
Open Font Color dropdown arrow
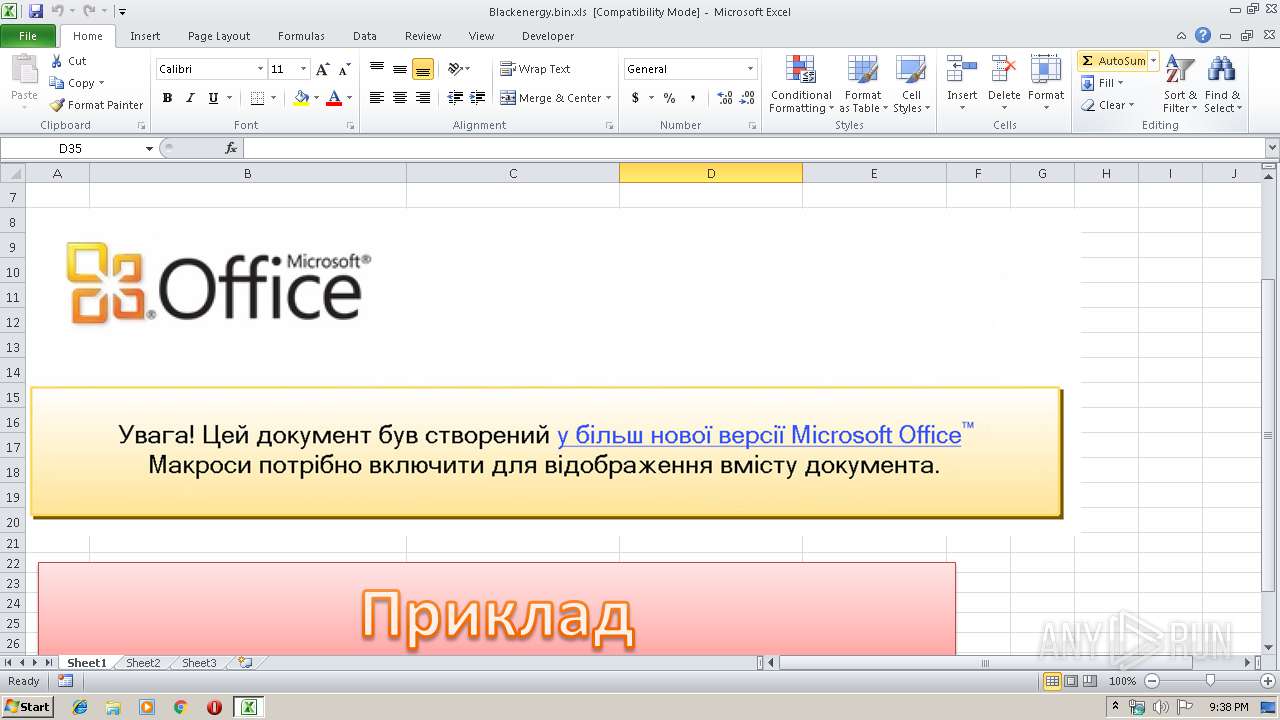tap(349, 98)
